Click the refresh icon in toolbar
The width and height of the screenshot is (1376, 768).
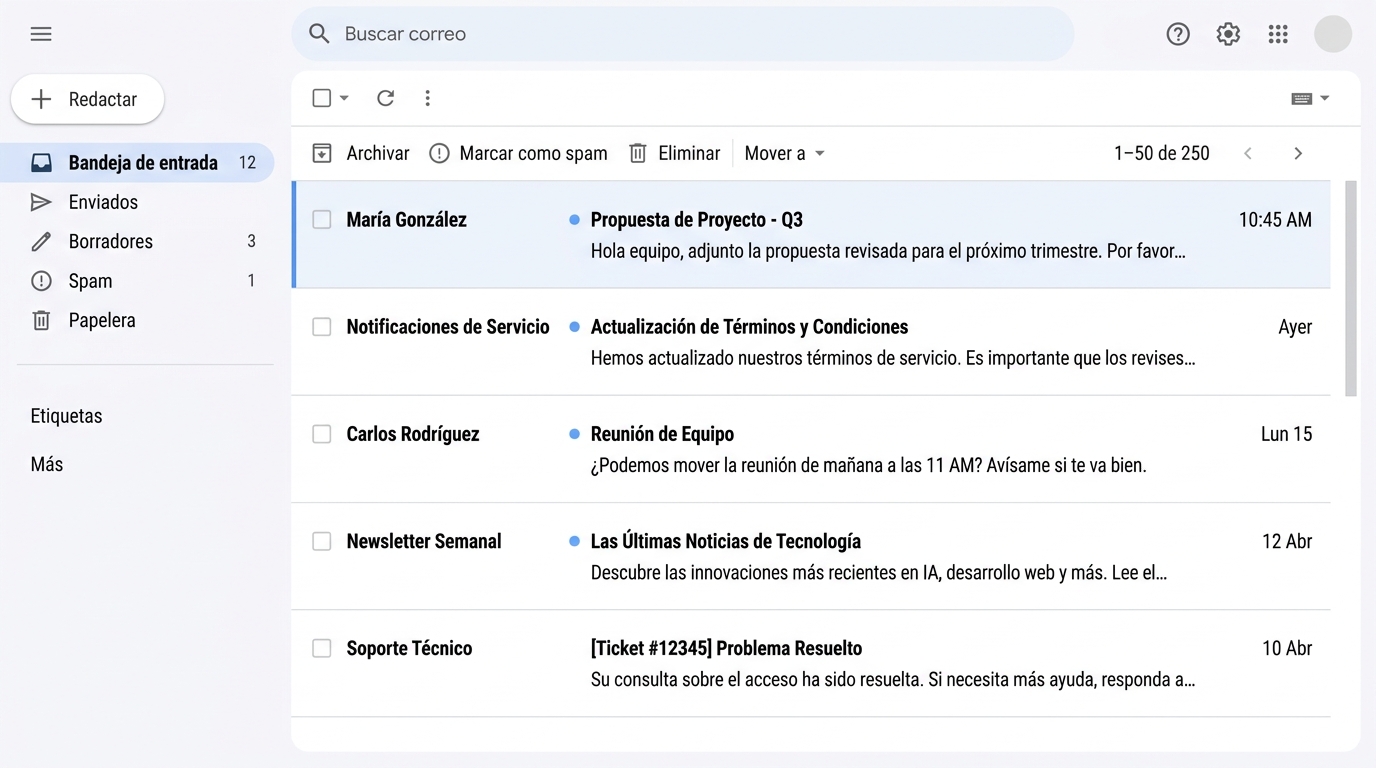[385, 98]
